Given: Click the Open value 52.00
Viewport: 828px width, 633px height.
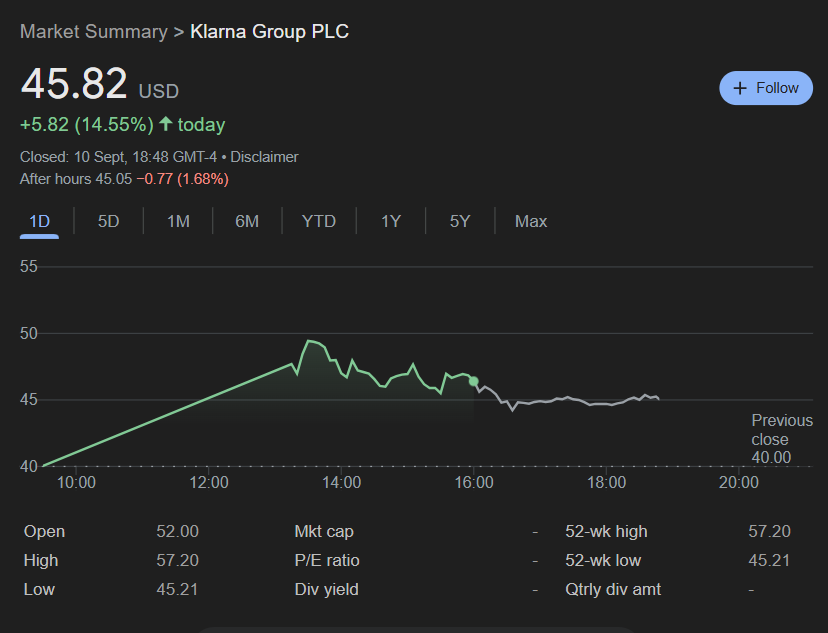Looking at the screenshot, I should 177,531.
